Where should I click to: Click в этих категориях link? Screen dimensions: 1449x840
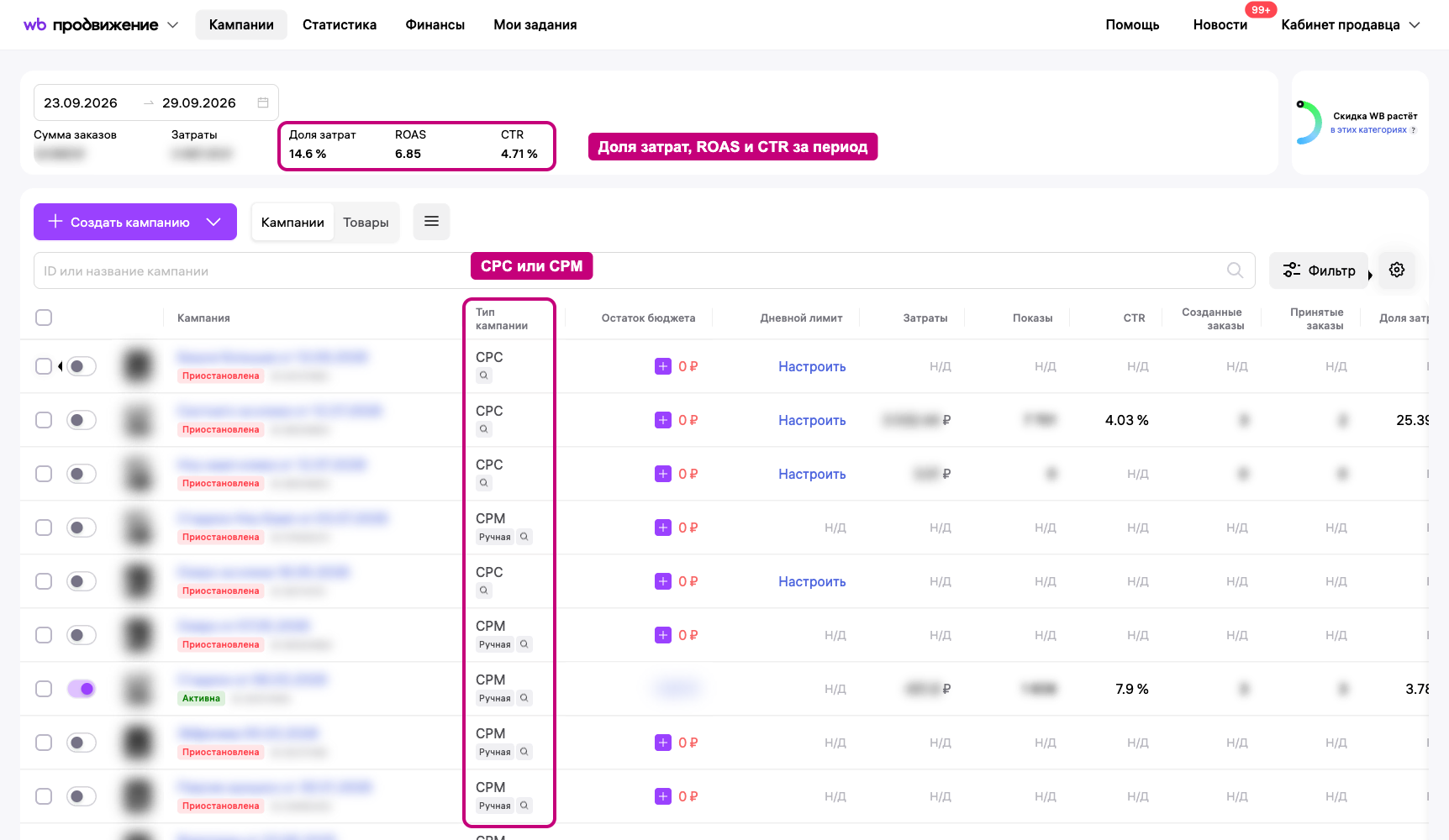click(x=1368, y=130)
